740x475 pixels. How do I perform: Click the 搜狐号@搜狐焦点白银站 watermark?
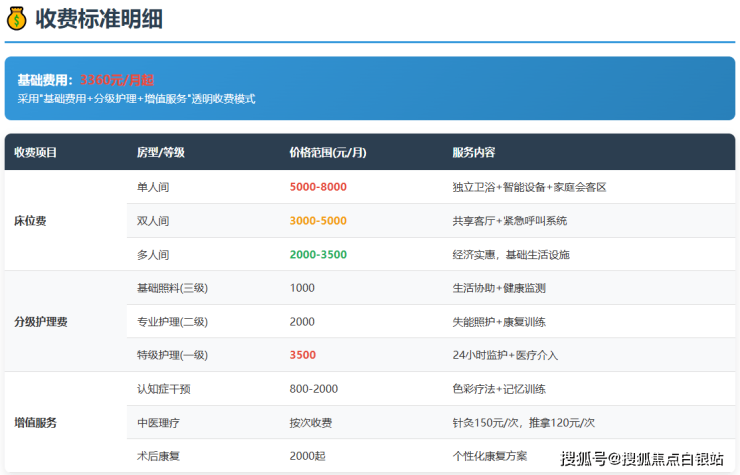coord(641,459)
